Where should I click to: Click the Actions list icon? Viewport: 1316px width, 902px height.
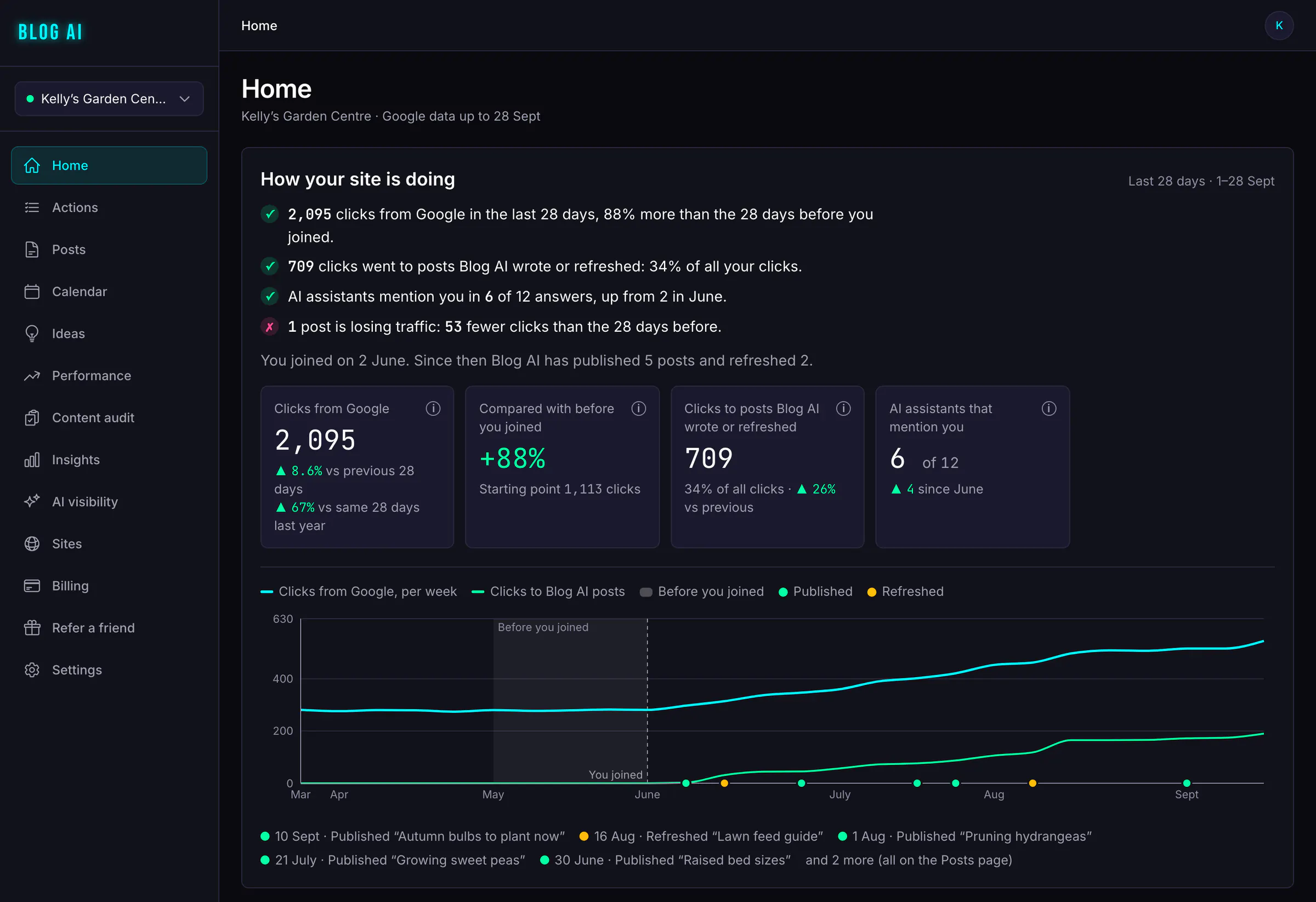(32, 208)
